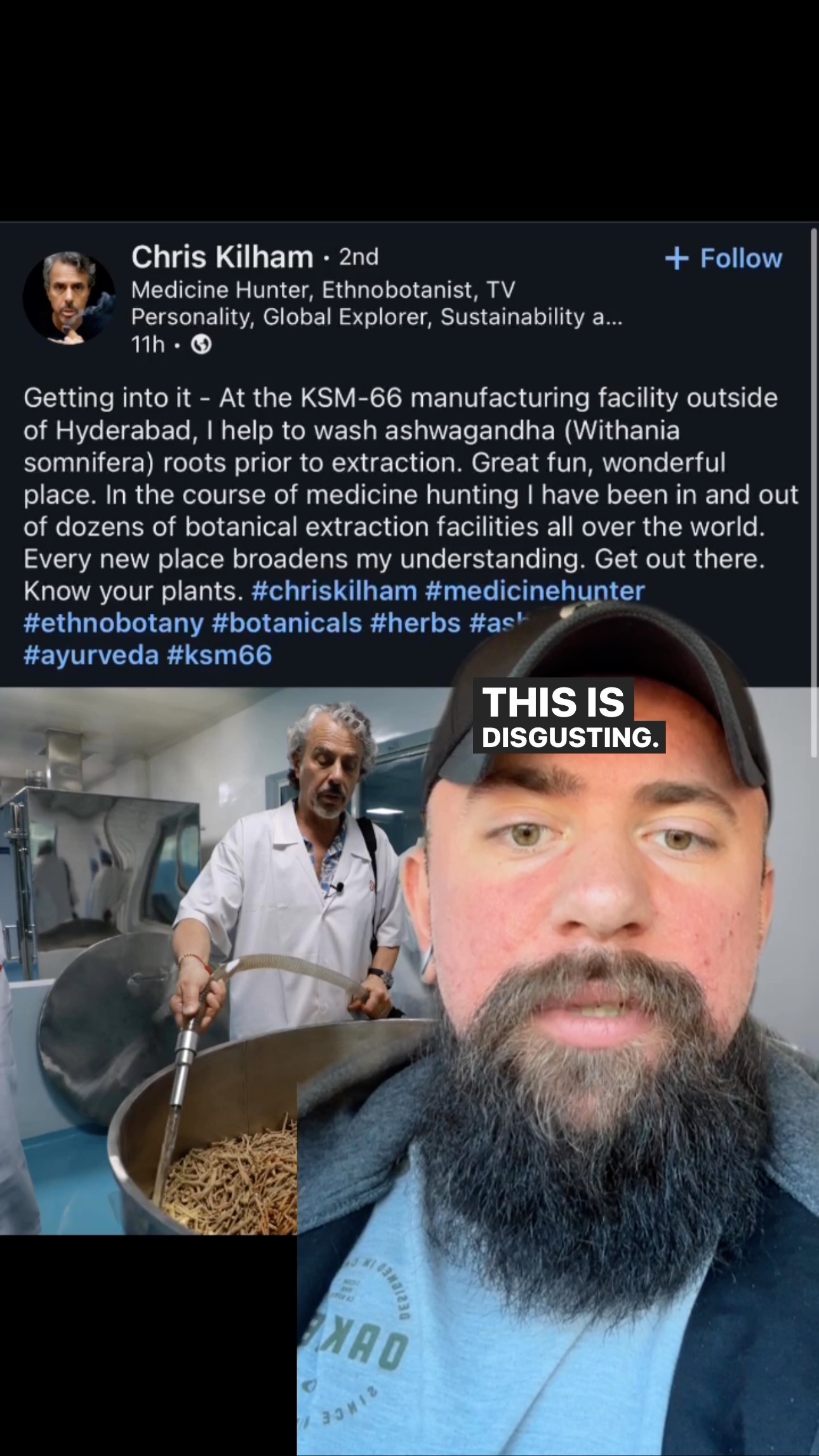Click the 11h post timestamp

(x=147, y=345)
